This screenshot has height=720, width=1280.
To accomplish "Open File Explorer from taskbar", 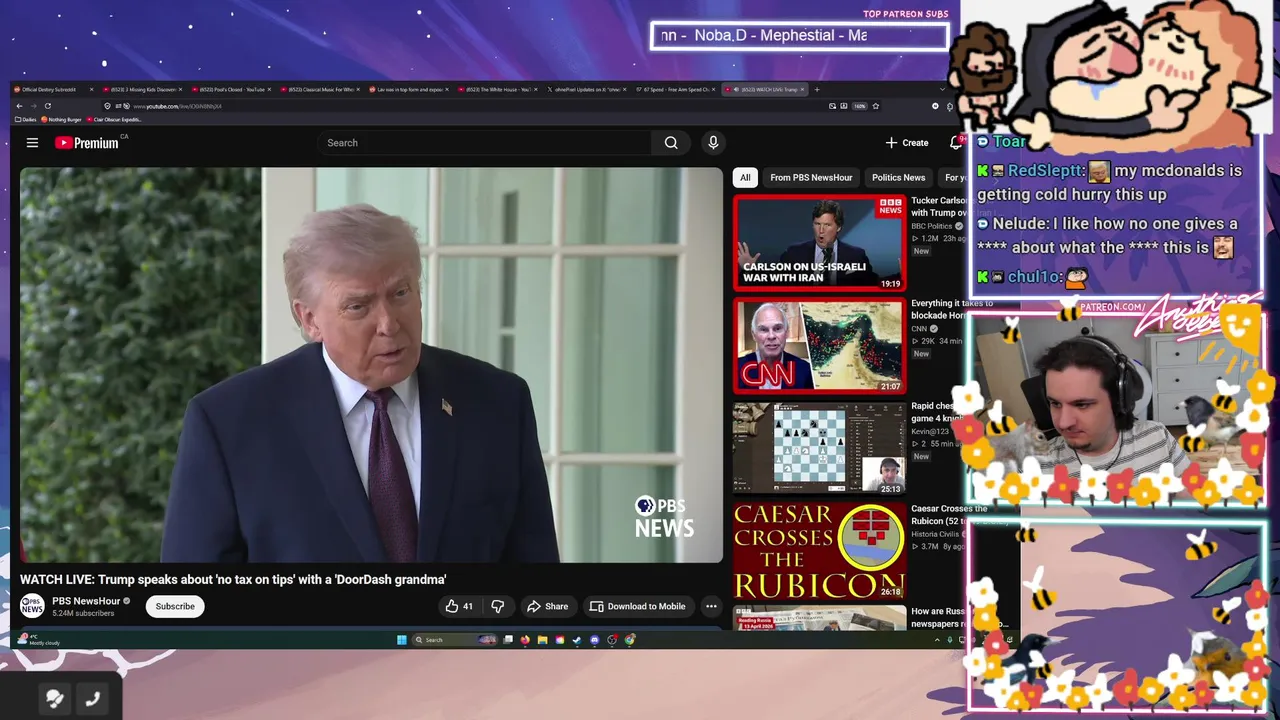I will click(543, 640).
